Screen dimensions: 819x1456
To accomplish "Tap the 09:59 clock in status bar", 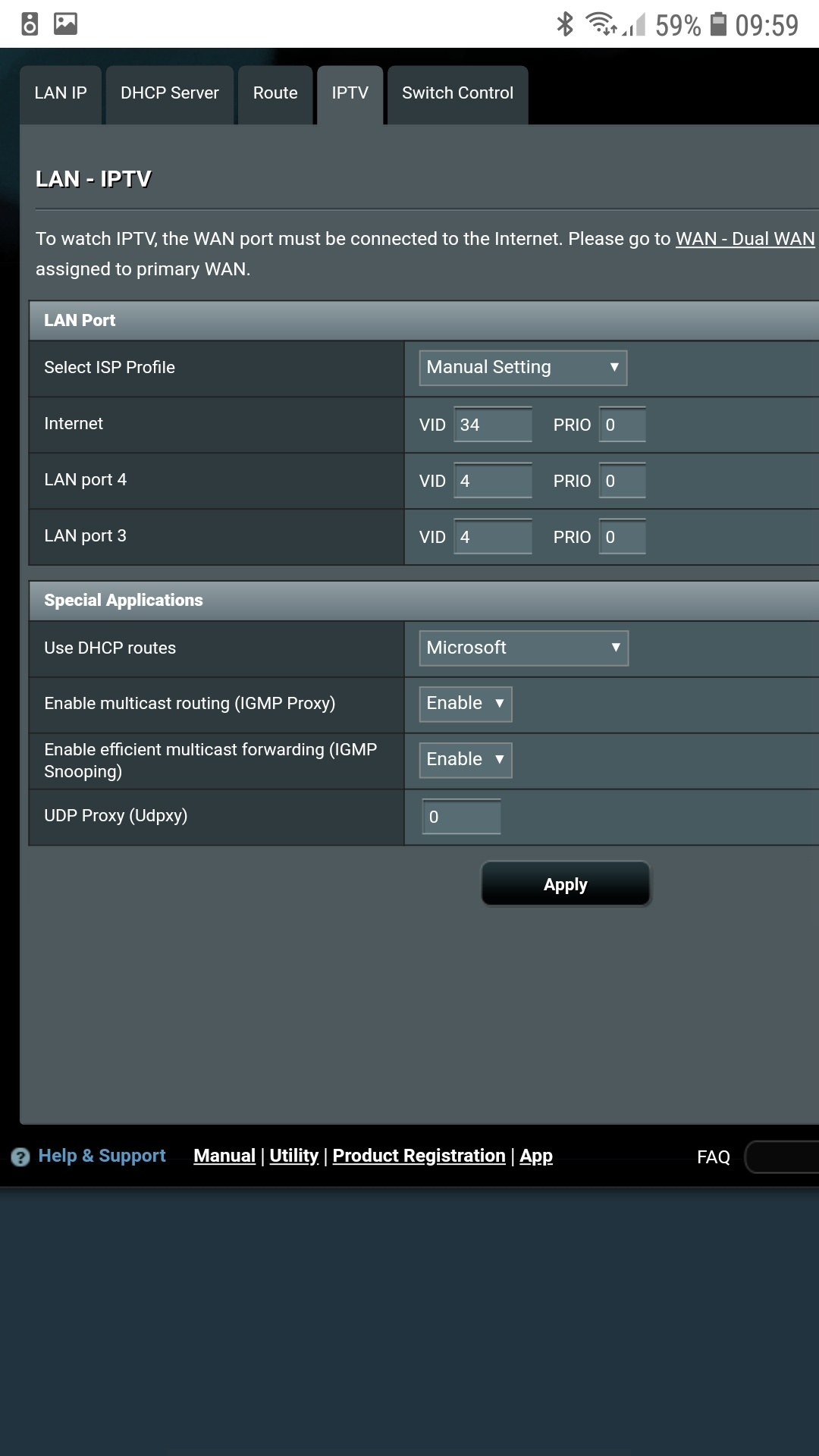I will click(767, 25).
